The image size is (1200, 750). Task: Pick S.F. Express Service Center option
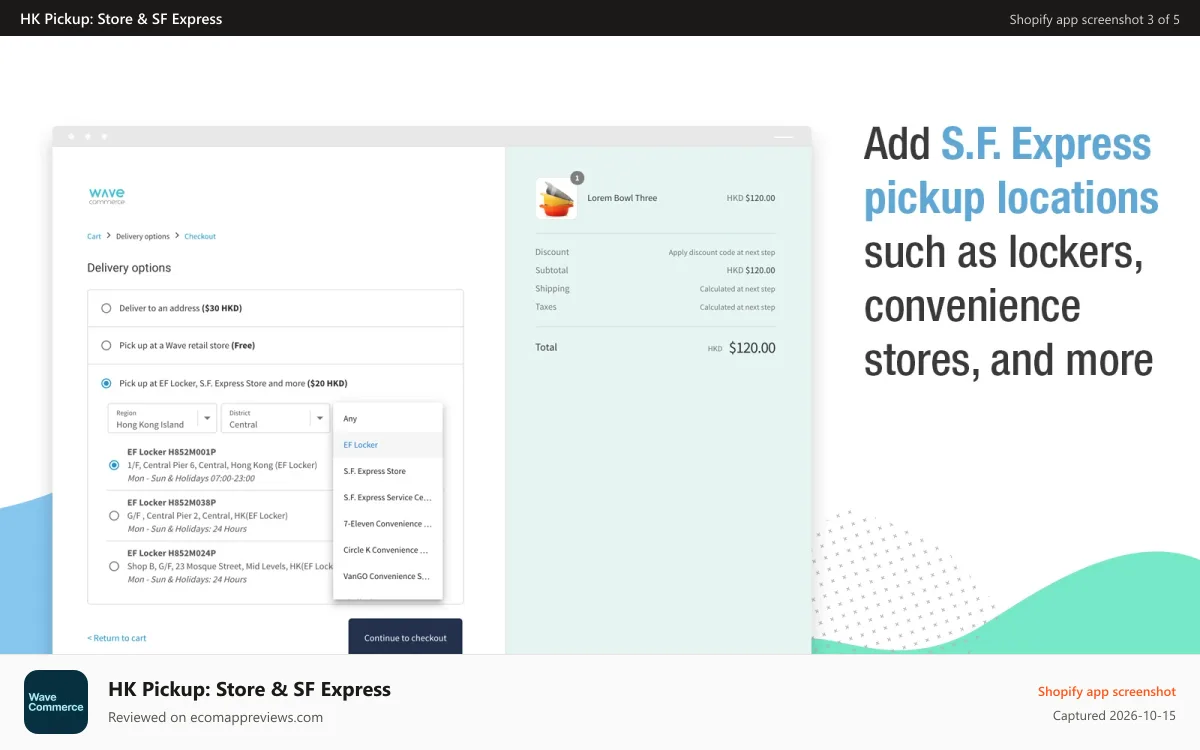pos(388,497)
